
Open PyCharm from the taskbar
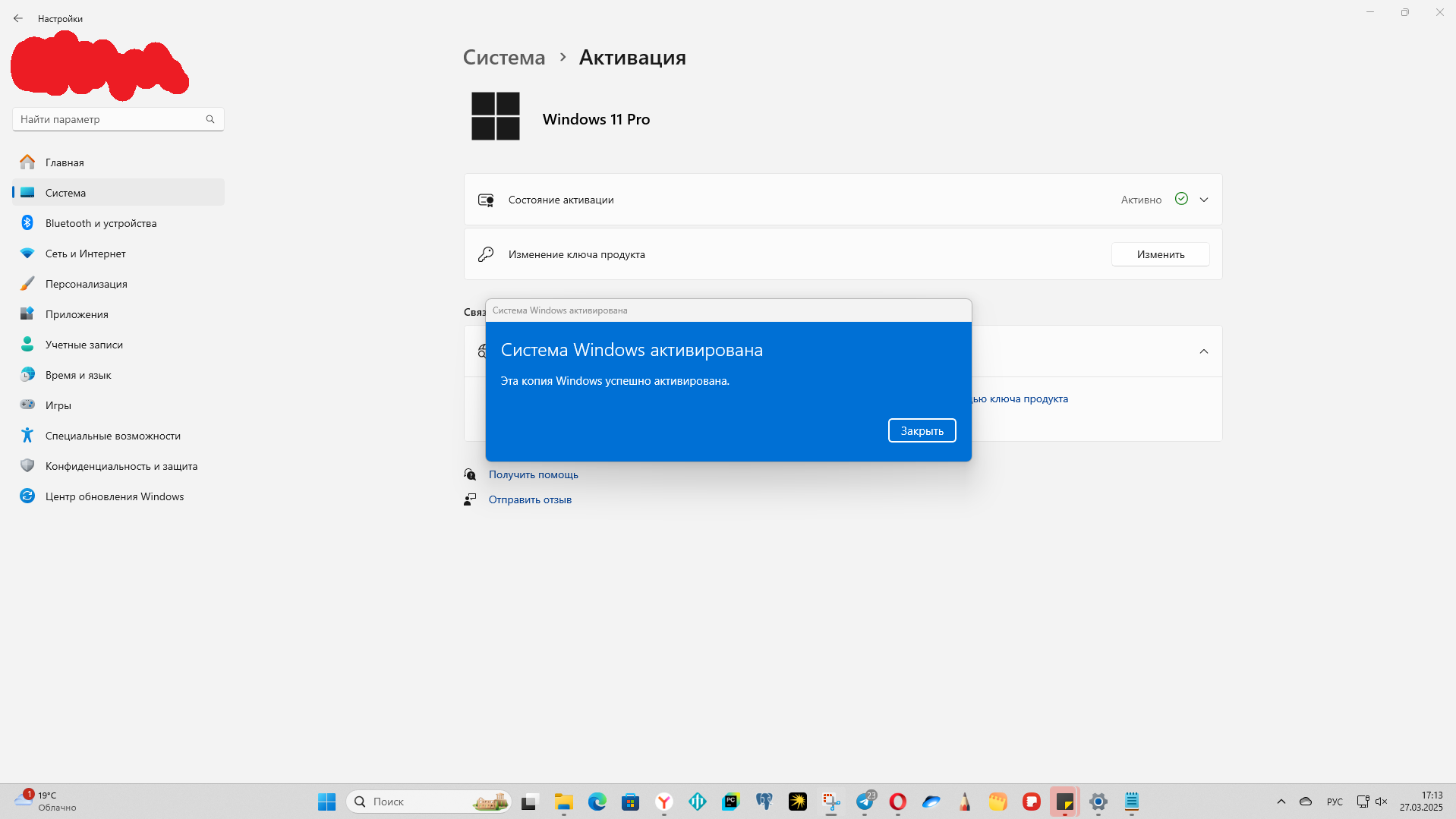731,802
